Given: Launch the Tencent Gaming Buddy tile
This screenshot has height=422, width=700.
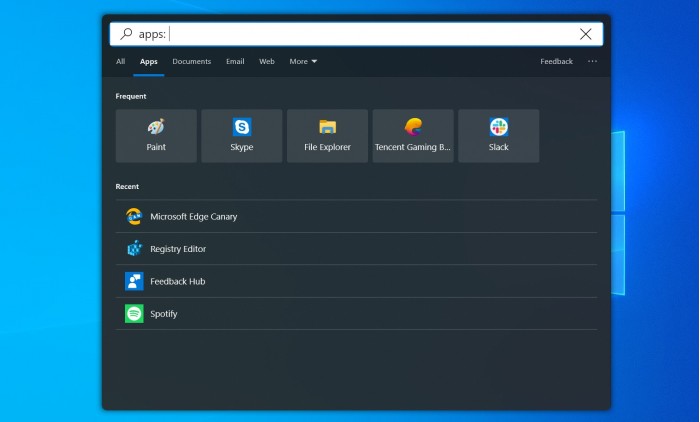Looking at the screenshot, I should click(413, 136).
